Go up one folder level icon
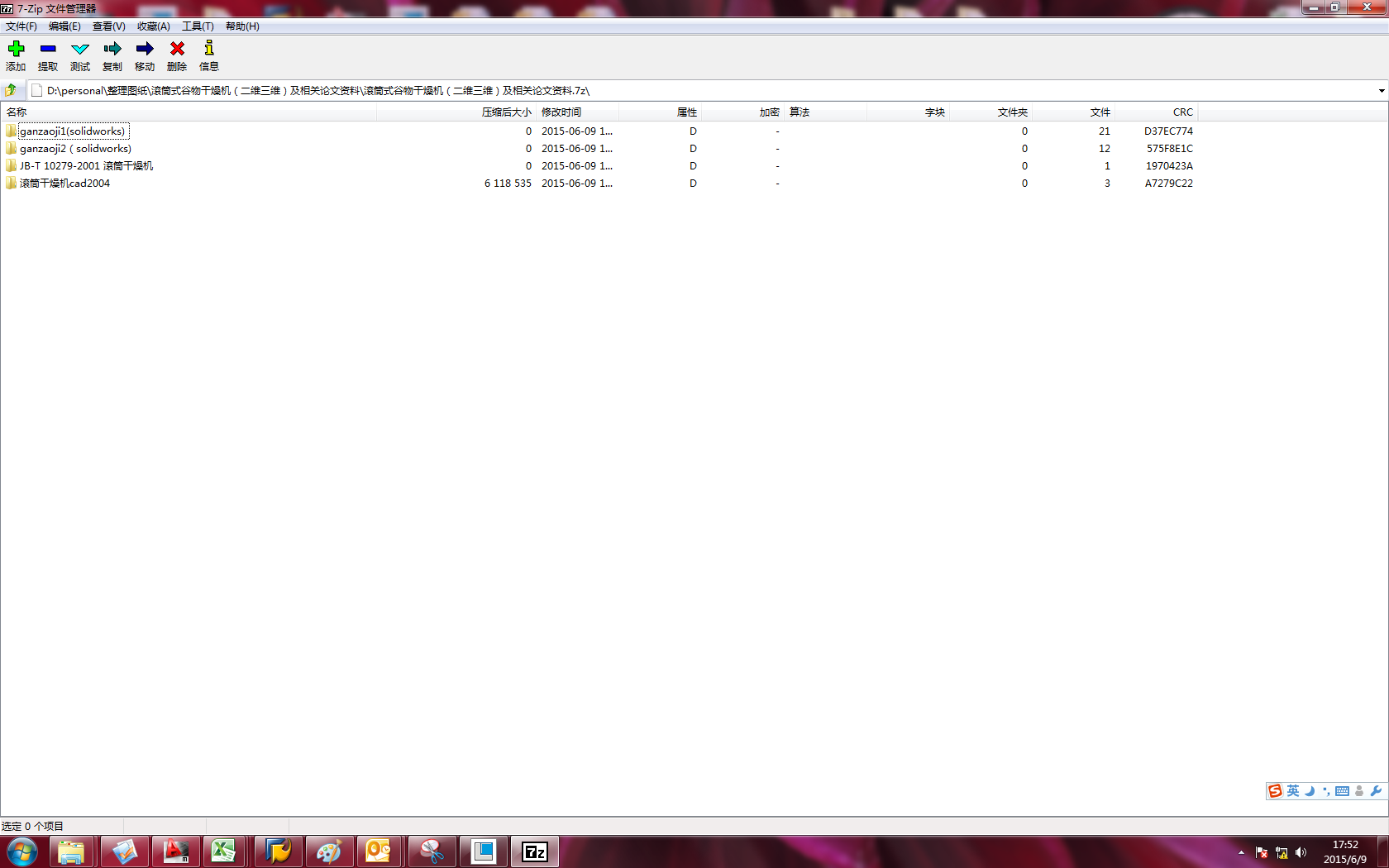The width and height of the screenshot is (1389, 868). coord(11,90)
